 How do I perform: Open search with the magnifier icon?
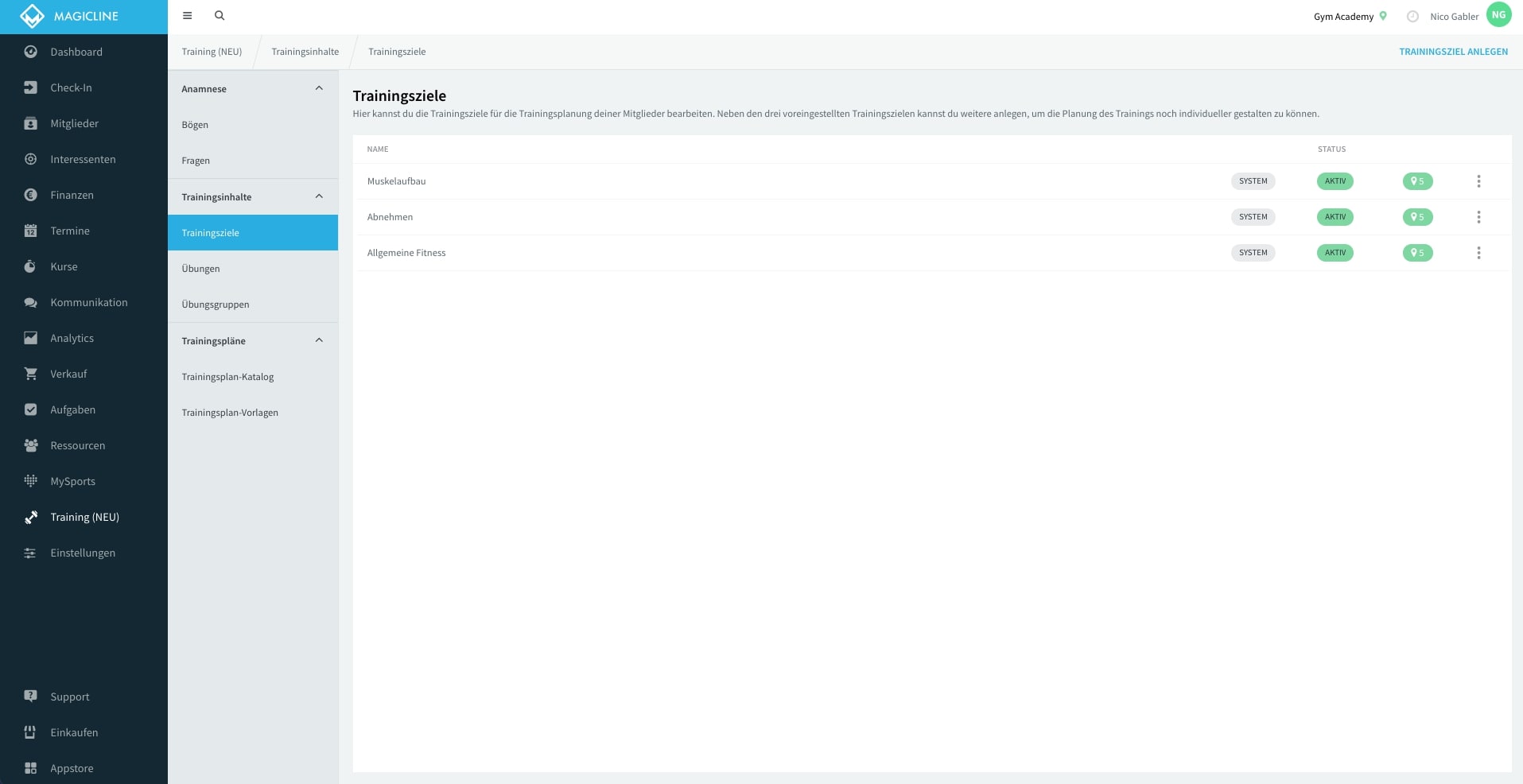pyautogui.click(x=220, y=16)
